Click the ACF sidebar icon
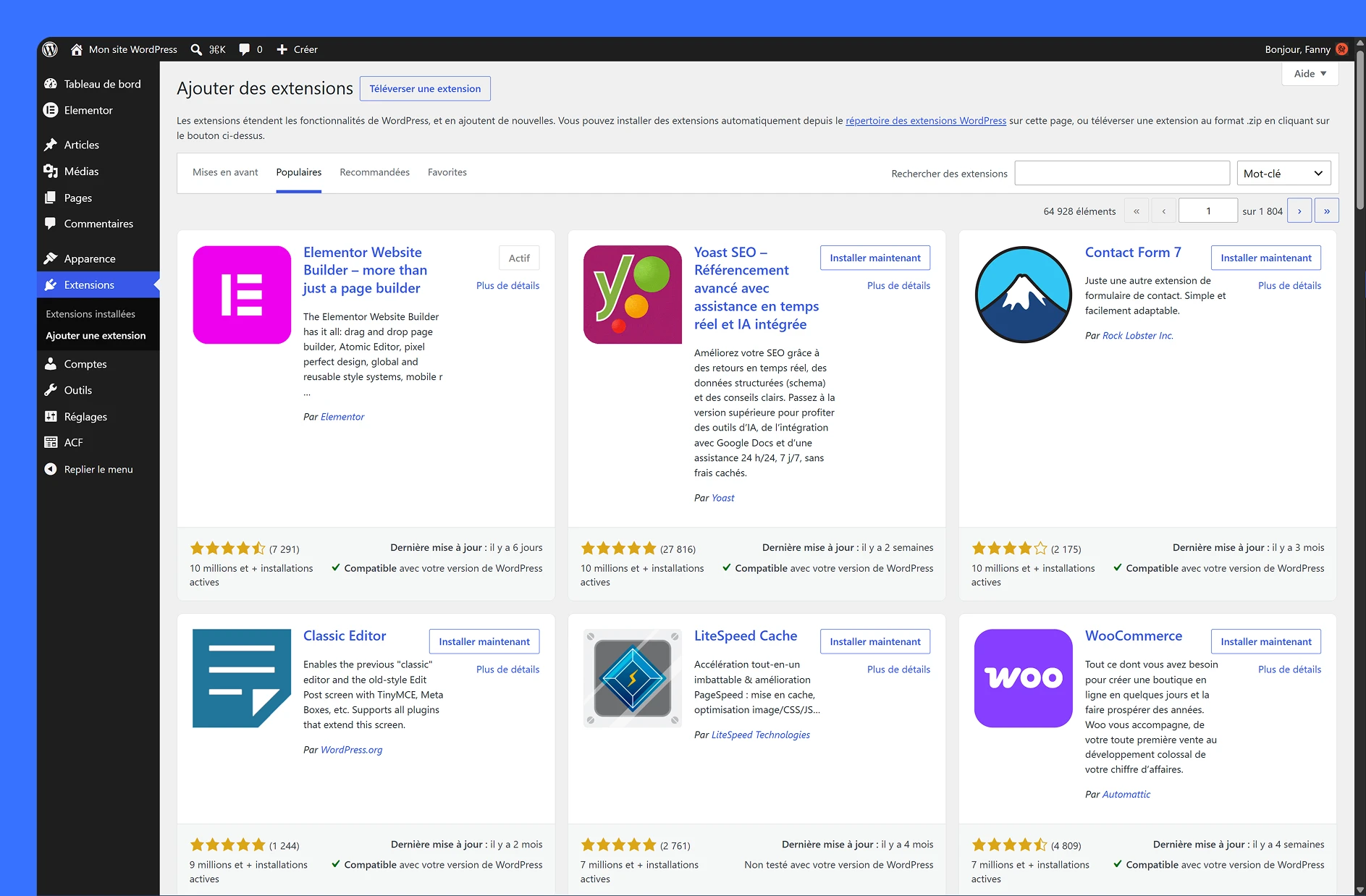Screen dimensions: 1366x896 click(x=51, y=442)
